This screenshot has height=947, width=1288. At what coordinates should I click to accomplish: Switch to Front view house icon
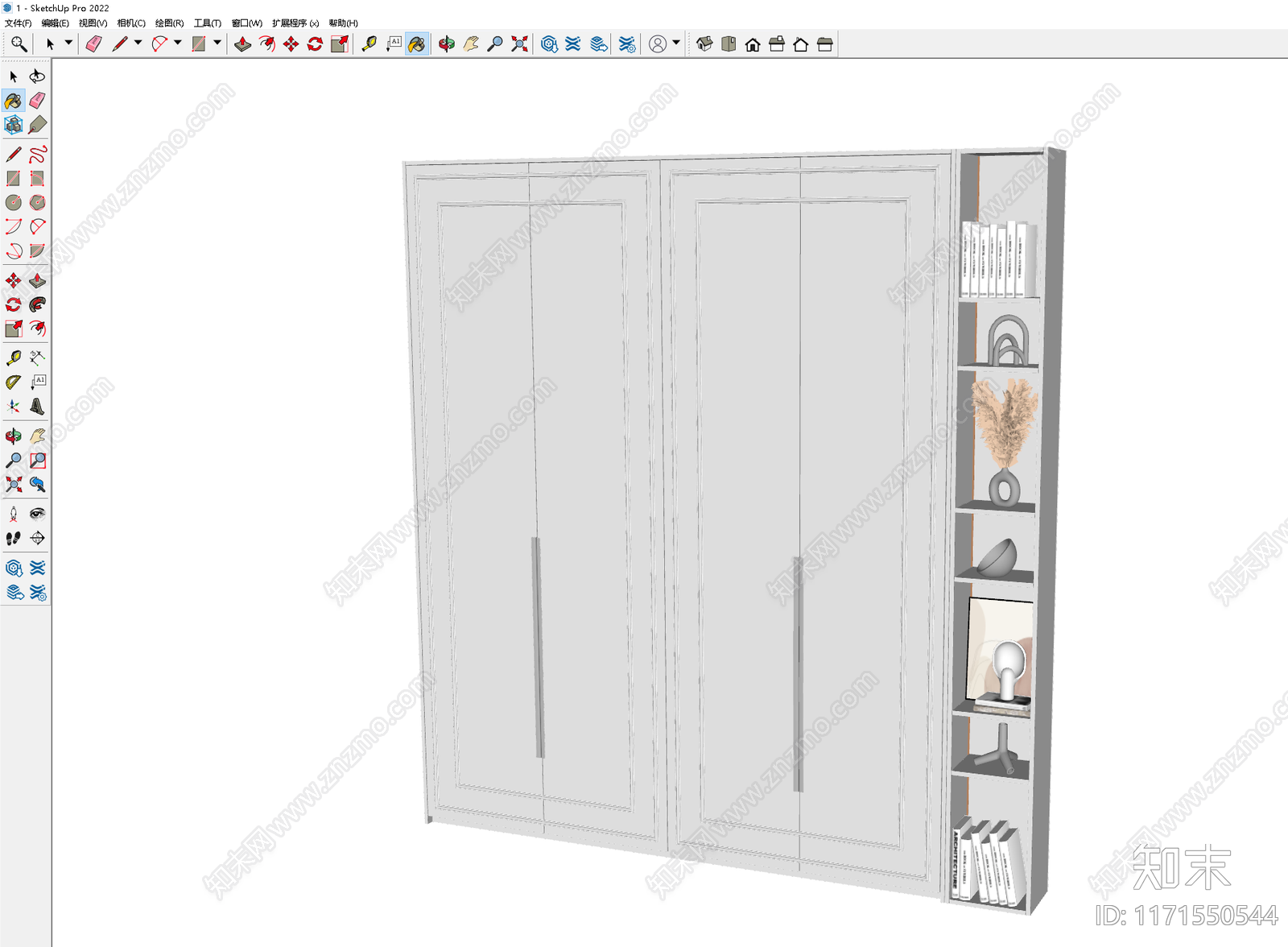(x=753, y=44)
